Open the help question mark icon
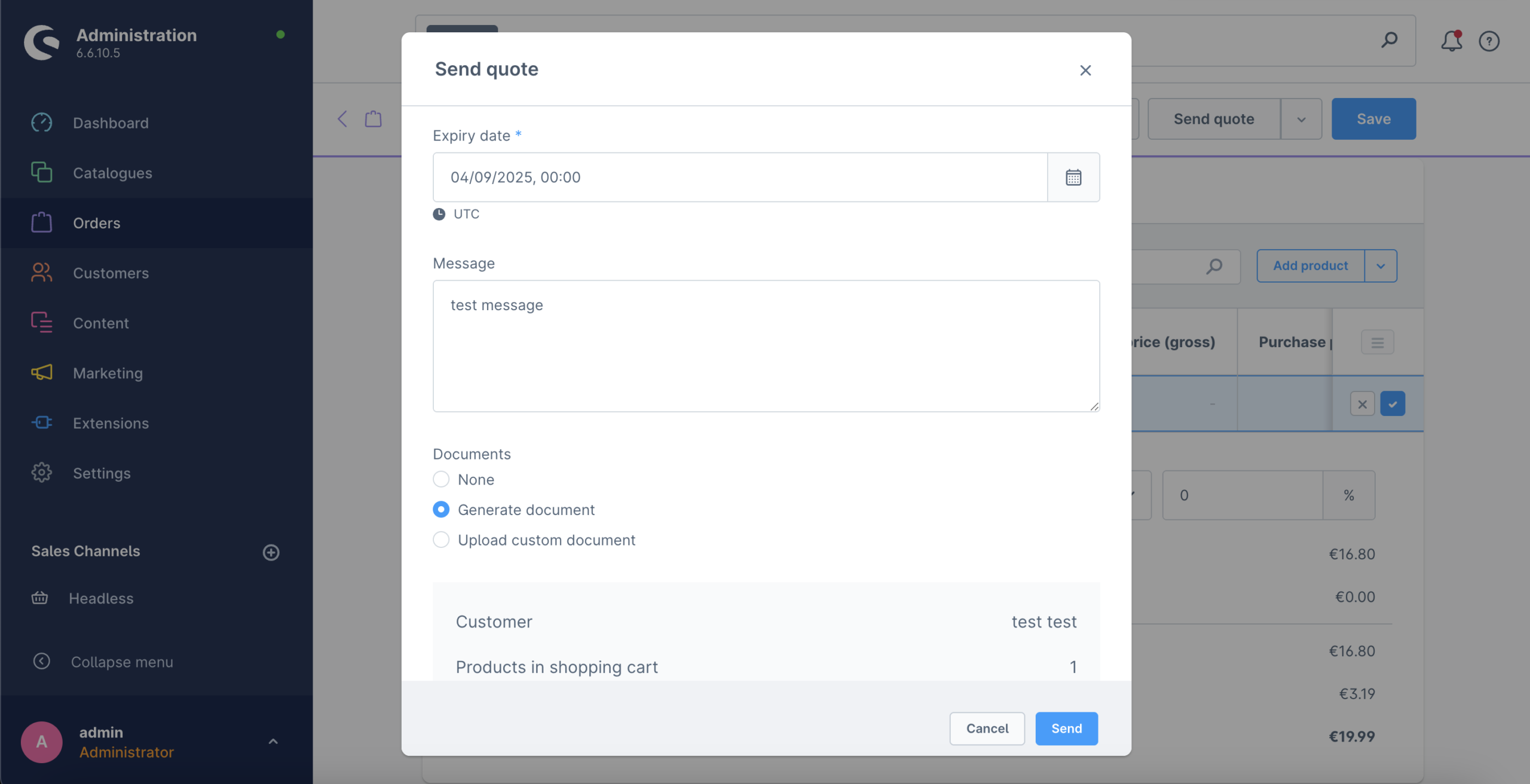Image resolution: width=1530 pixels, height=784 pixels. [x=1489, y=41]
